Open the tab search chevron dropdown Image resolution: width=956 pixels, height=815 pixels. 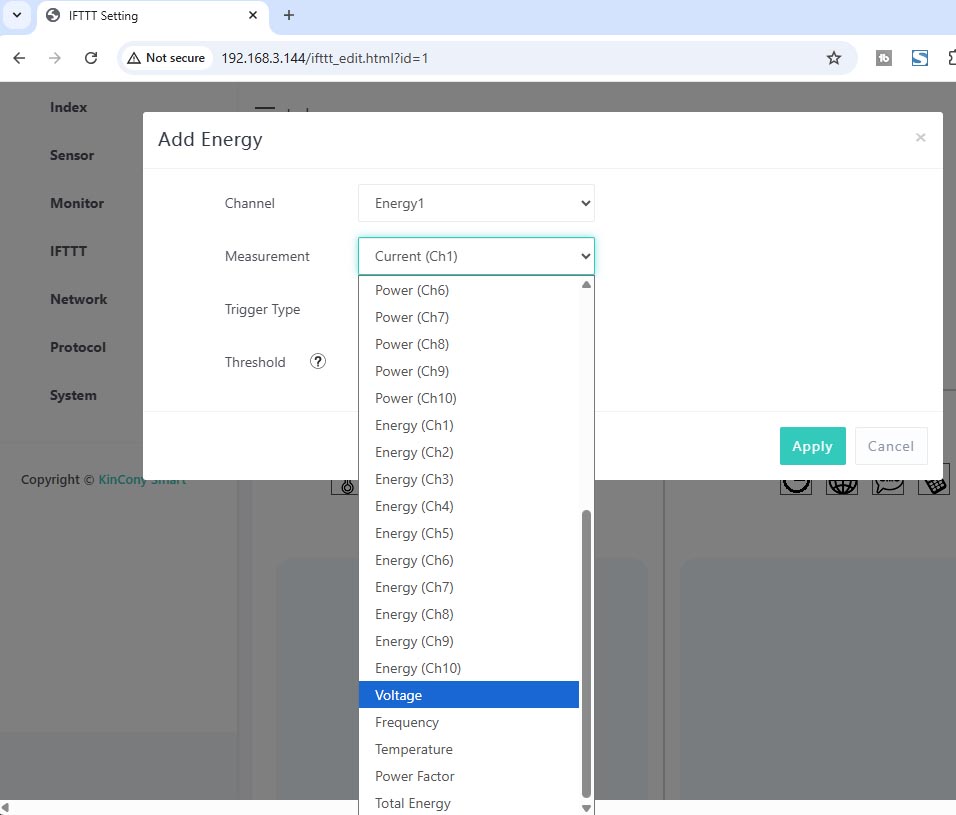17,15
